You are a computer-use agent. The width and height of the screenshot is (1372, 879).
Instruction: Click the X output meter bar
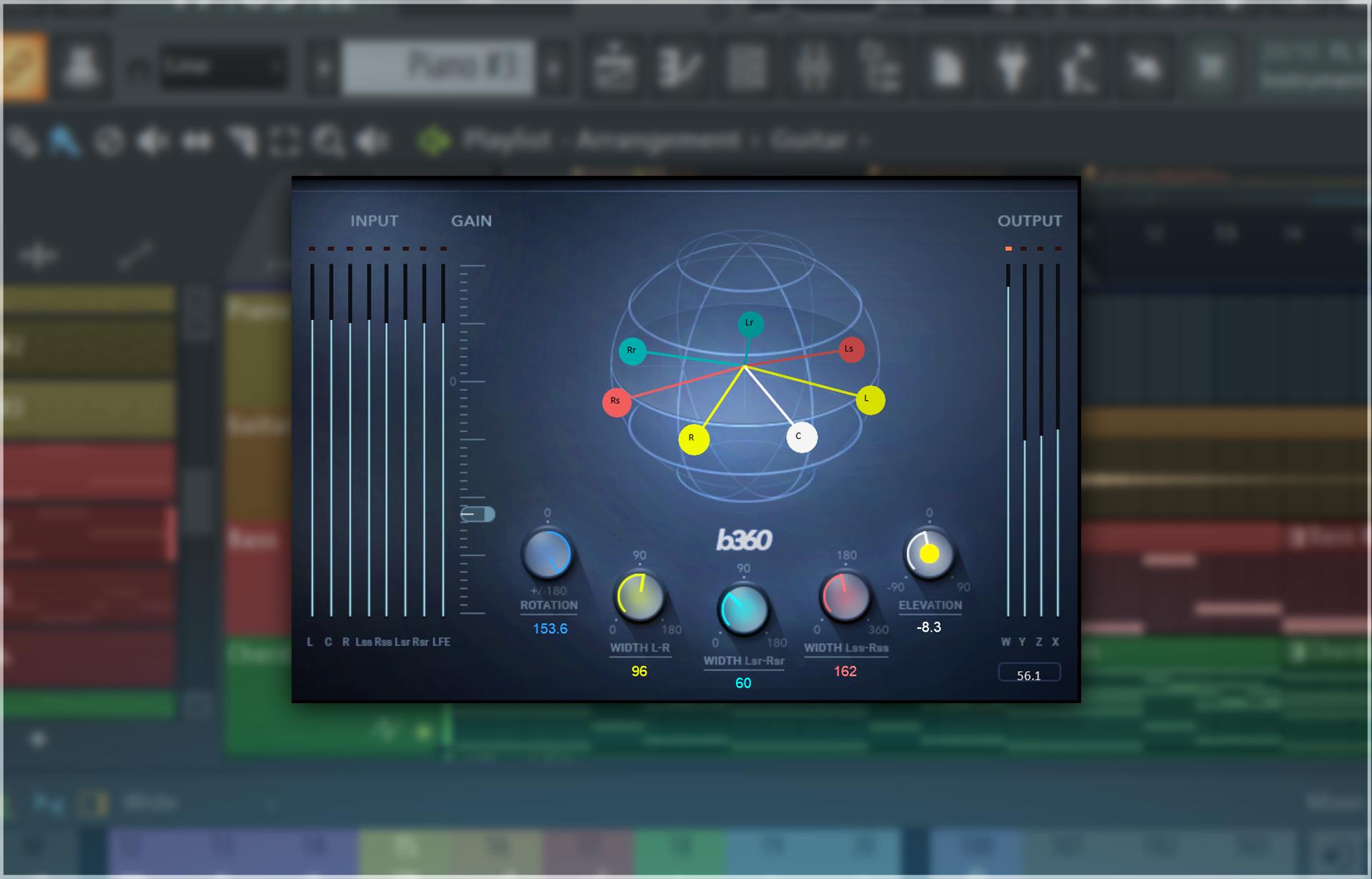click(1058, 439)
